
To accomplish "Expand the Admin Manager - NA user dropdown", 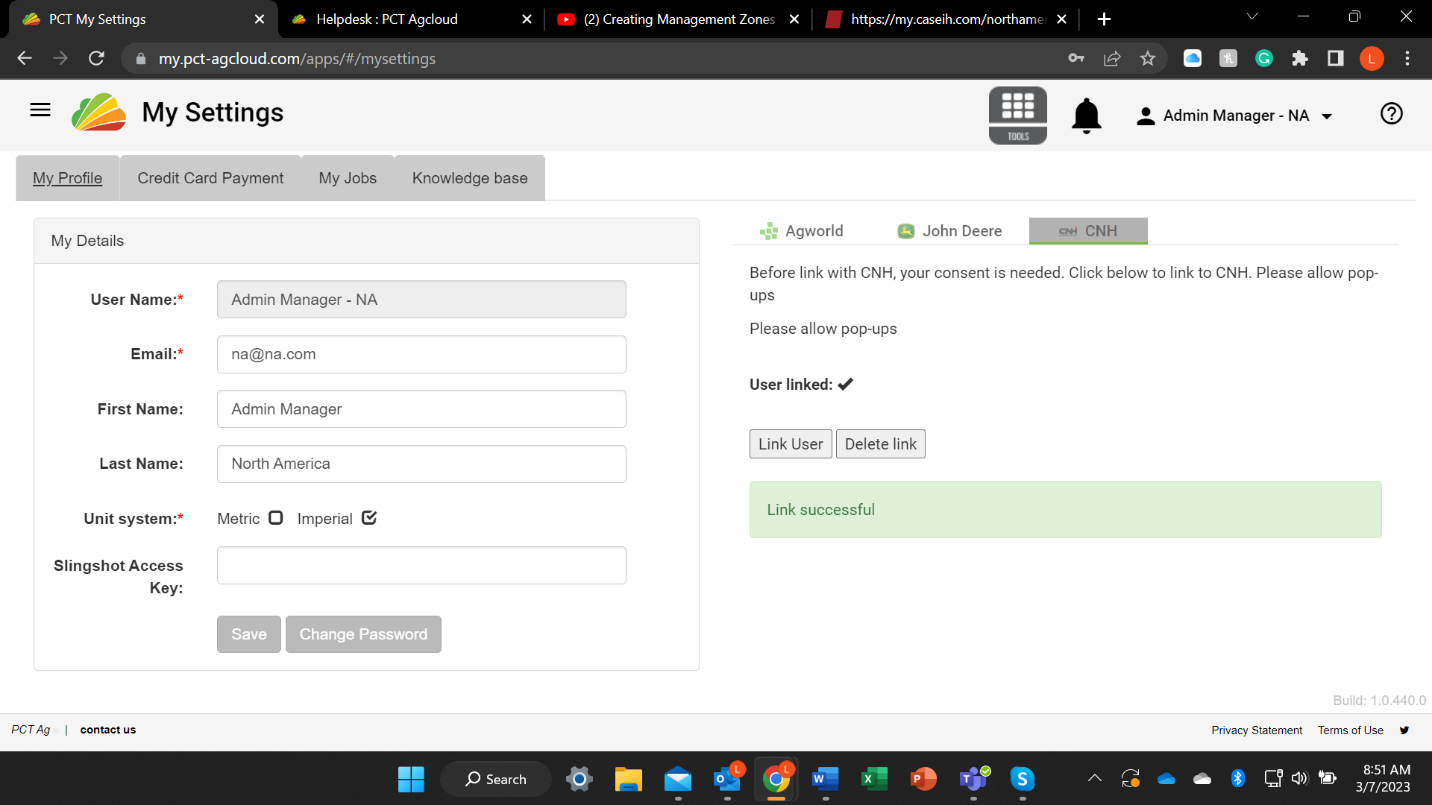I will click(x=1234, y=116).
